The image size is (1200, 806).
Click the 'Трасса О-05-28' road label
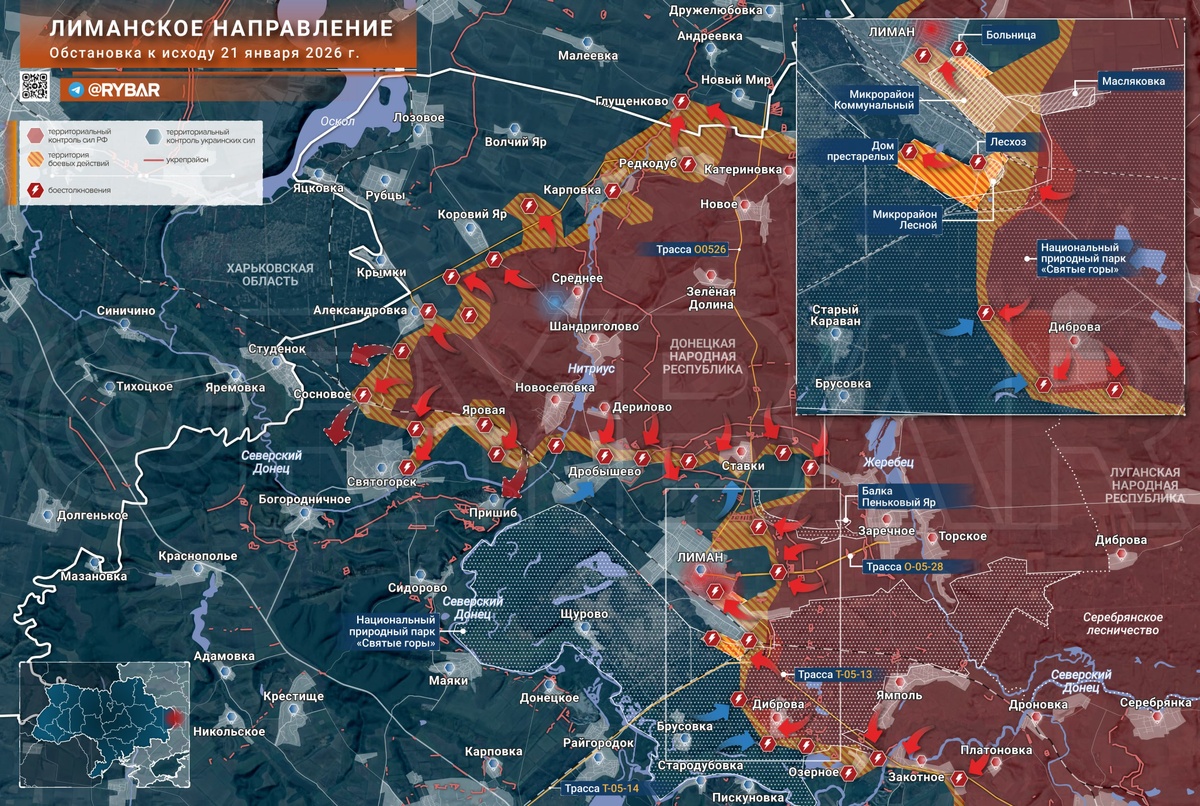[905, 567]
